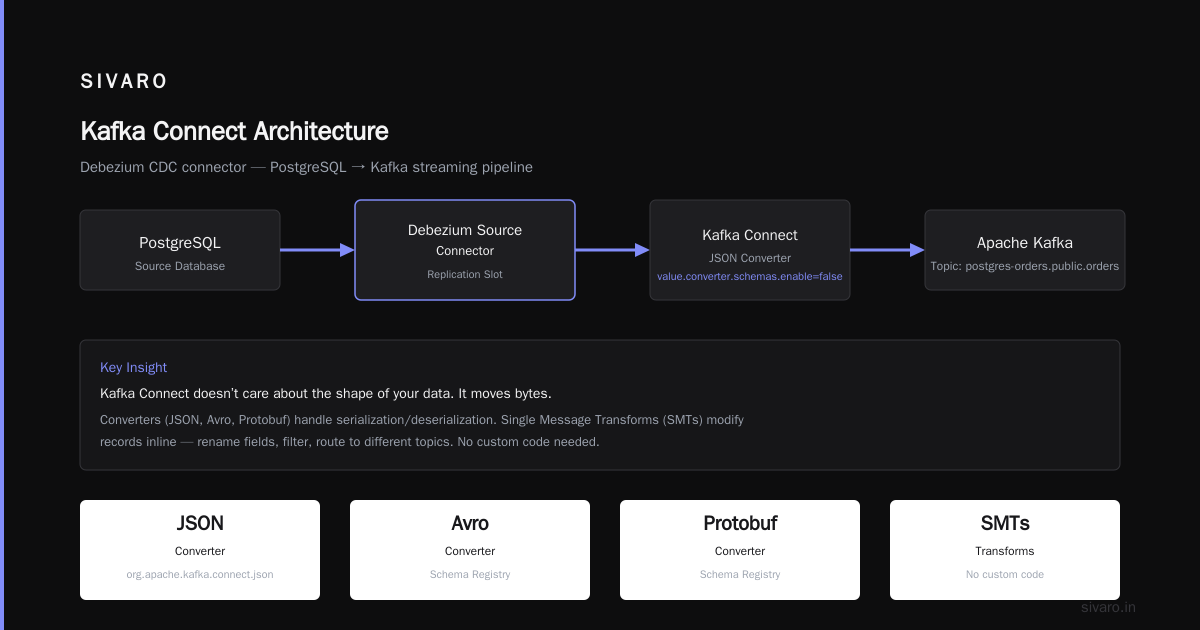
Task: Select the Apache Kafka topic box
Action: tap(1025, 250)
